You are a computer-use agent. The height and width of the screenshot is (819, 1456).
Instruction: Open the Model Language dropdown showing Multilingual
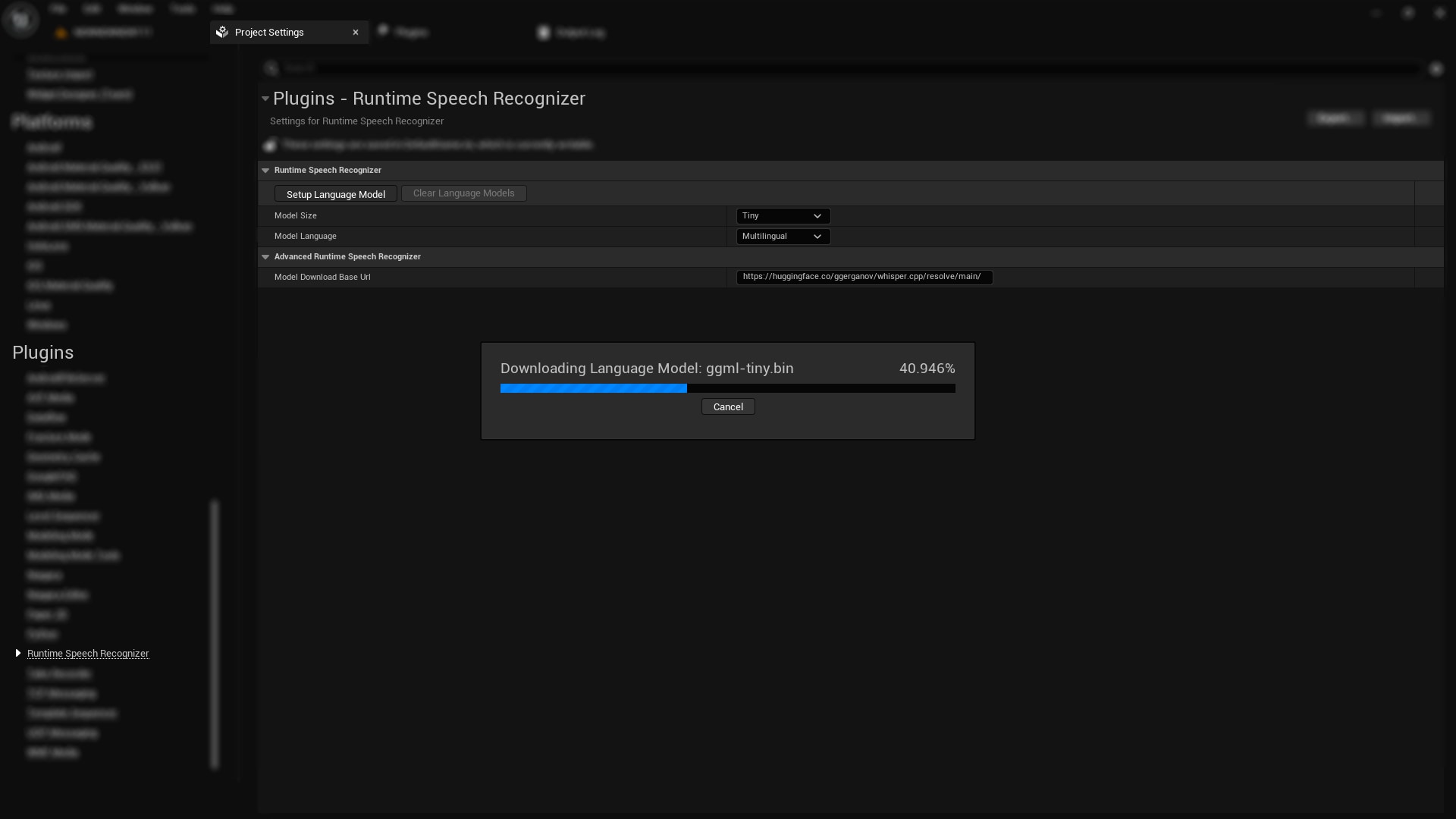click(782, 236)
